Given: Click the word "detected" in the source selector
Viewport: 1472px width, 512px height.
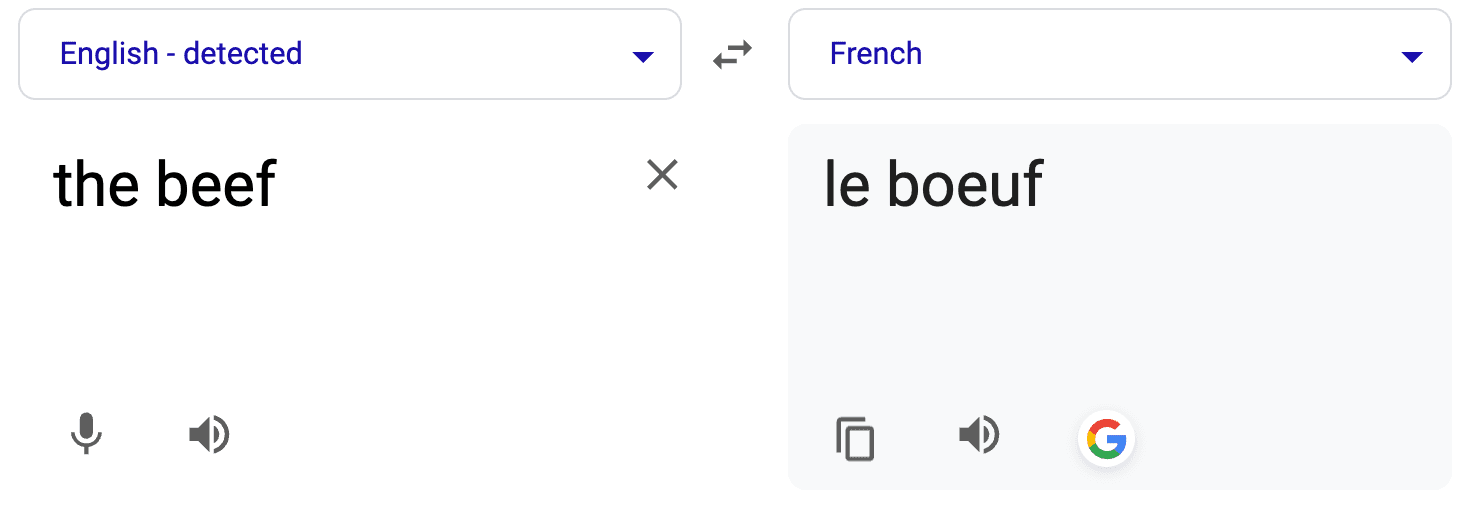Looking at the screenshot, I should pos(243,54).
